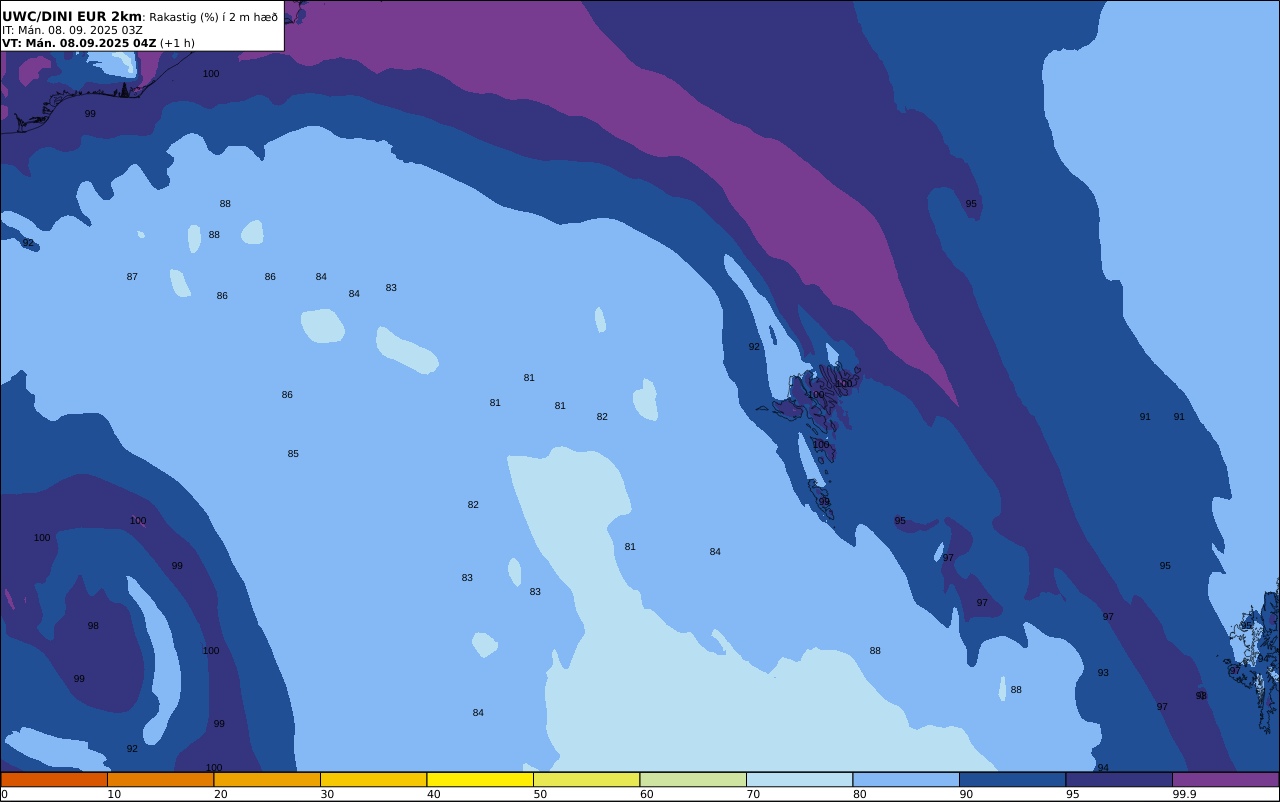Click the '85' humidity value on the map
The width and height of the screenshot is (1280, 802).
point(293,454)
